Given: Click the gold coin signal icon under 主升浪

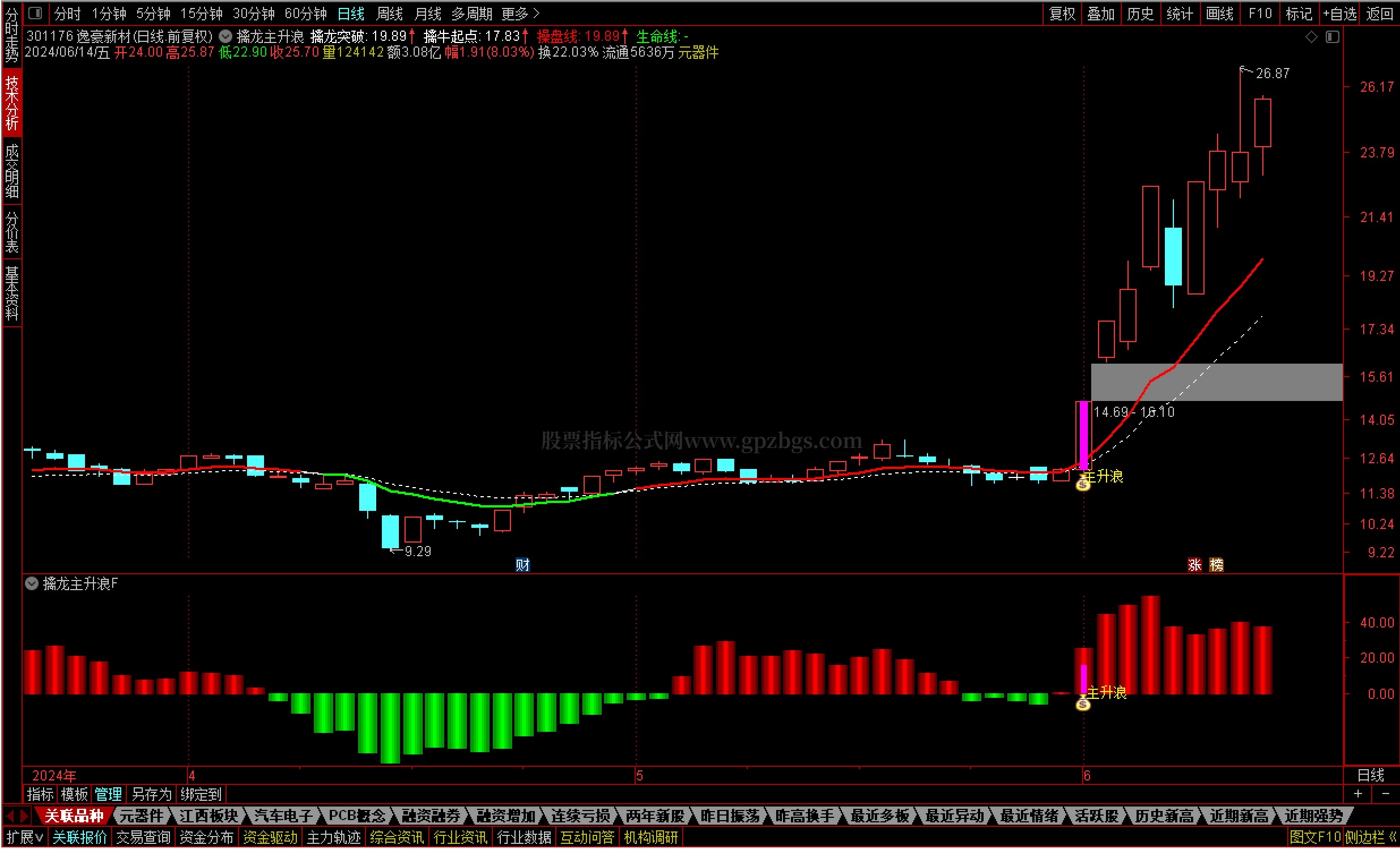Looking at the screenshot, I should tap(1083, 484).
